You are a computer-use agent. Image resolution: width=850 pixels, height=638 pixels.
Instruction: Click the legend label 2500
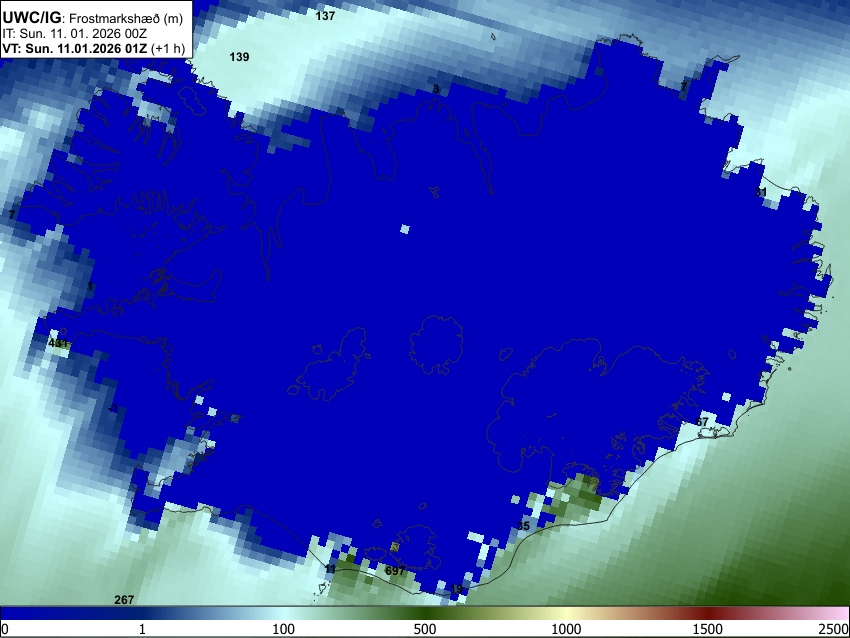click(x=834, y=629)
